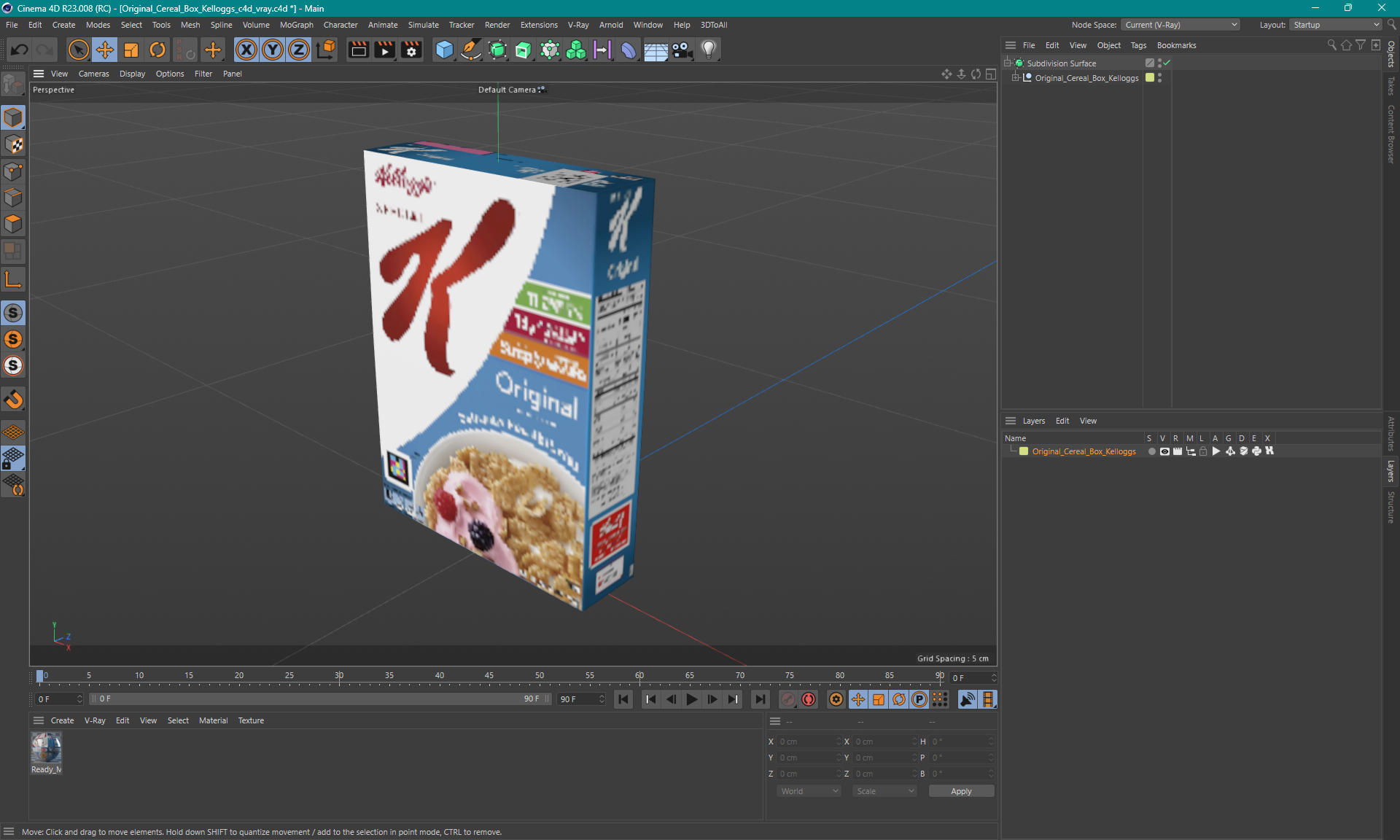This screenshot has width=1400, height=840.
Task: Activate the Move tool
Action: (105, 50)
